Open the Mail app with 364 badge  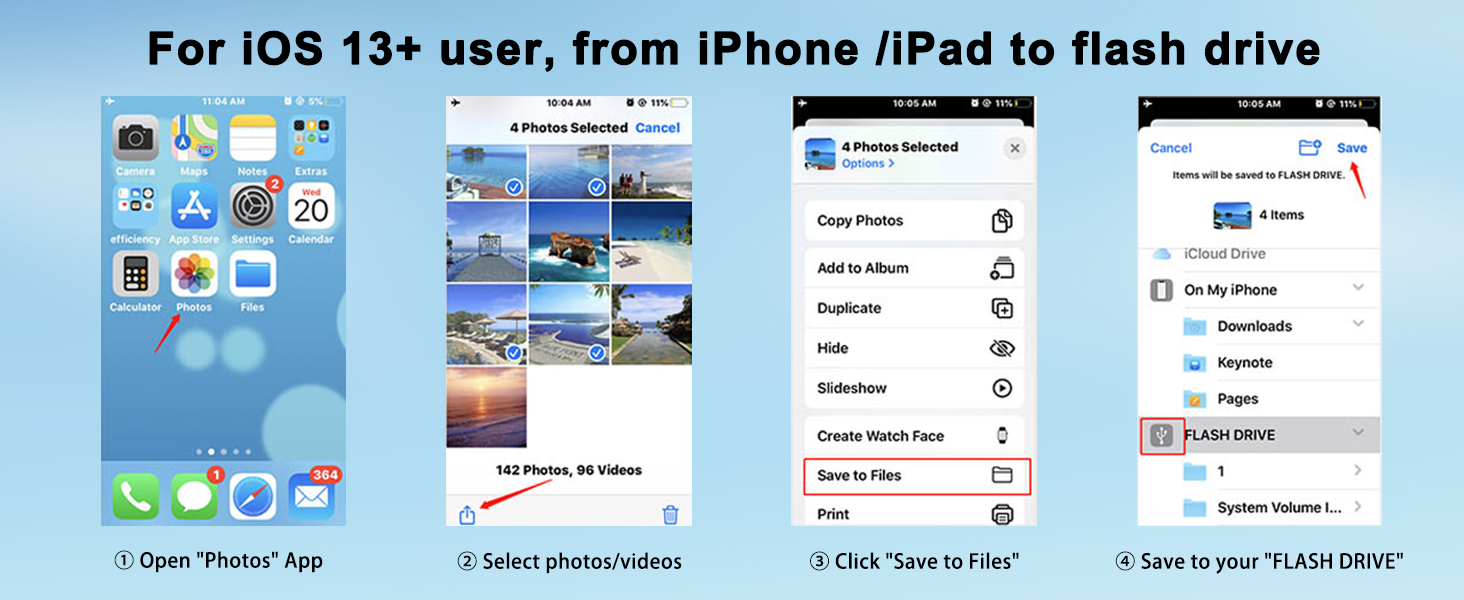point(312,496)
